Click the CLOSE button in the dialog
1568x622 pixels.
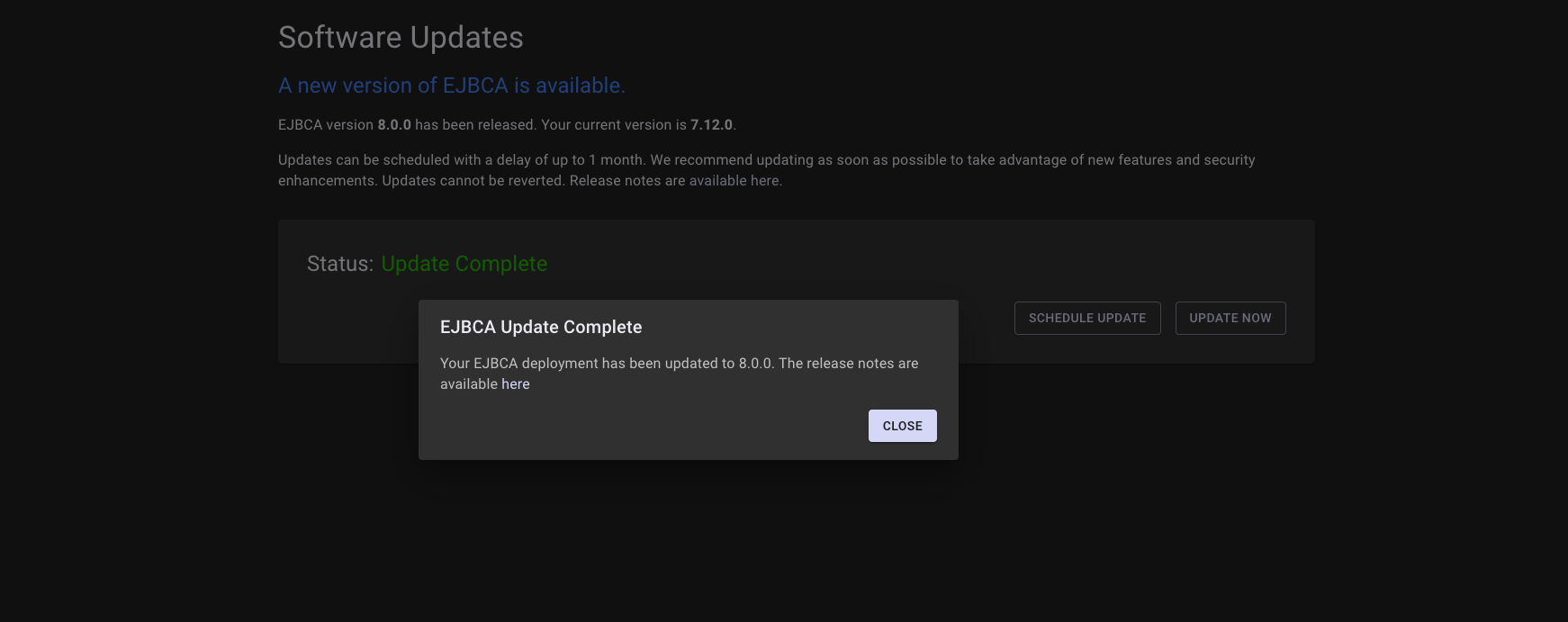tap(902, 426)
